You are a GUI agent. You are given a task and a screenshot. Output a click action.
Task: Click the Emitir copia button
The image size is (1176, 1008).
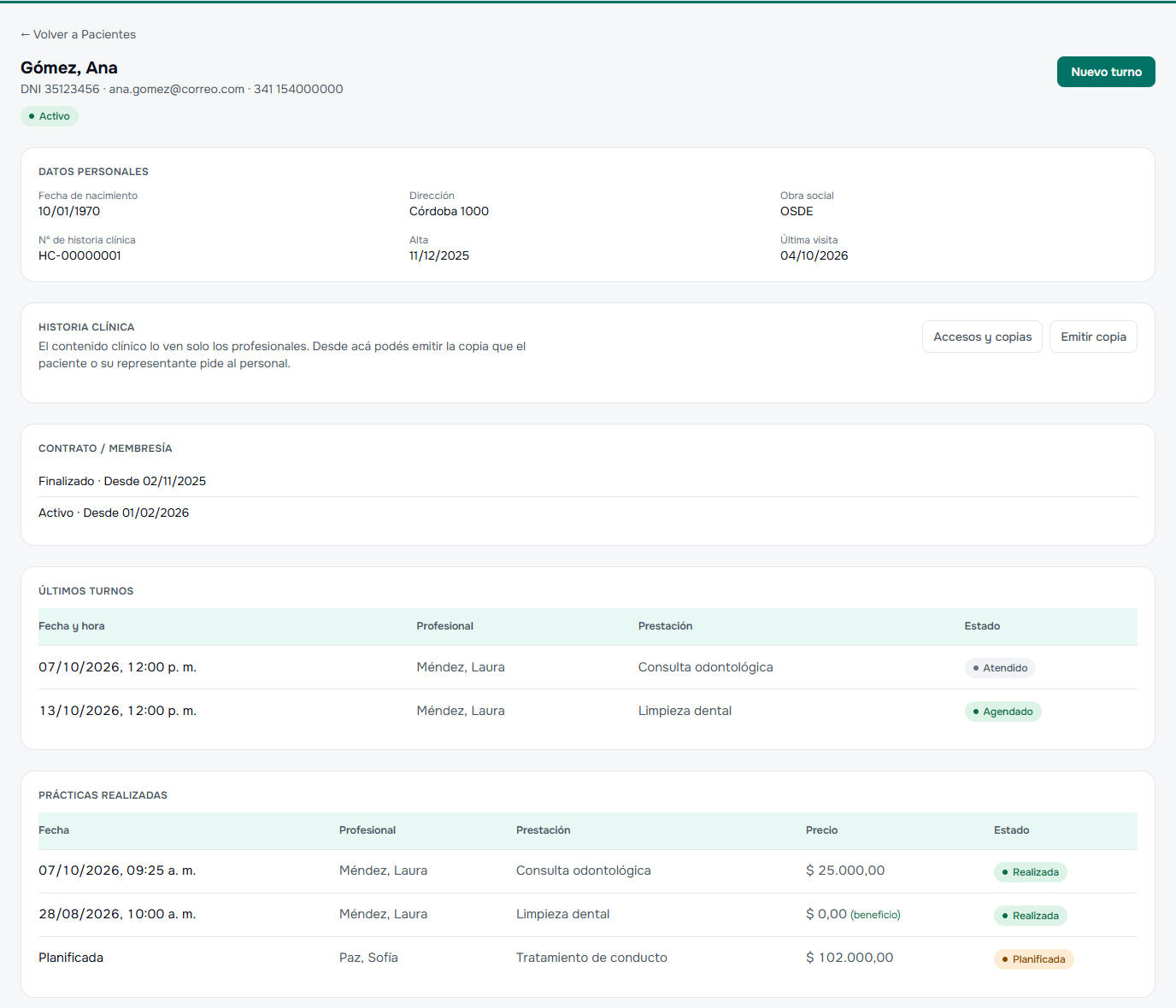[x=1093, y=337]
